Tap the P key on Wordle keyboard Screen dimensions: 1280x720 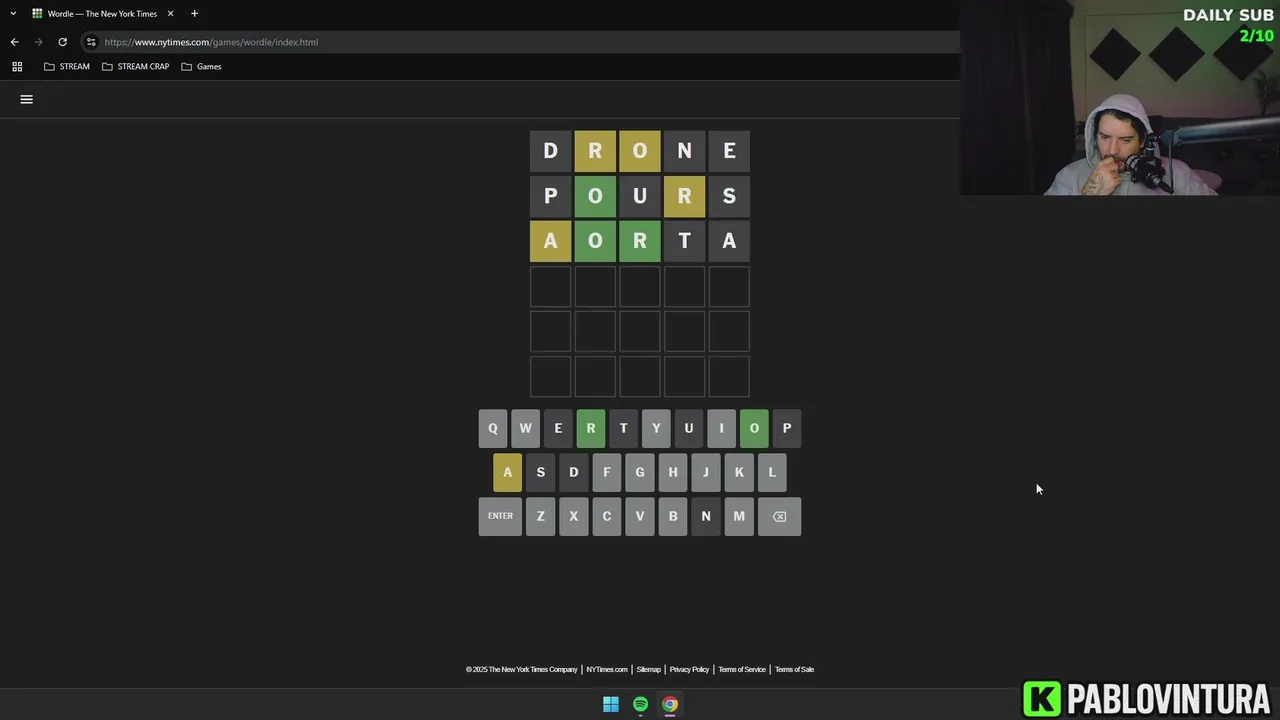click(787, 428)
